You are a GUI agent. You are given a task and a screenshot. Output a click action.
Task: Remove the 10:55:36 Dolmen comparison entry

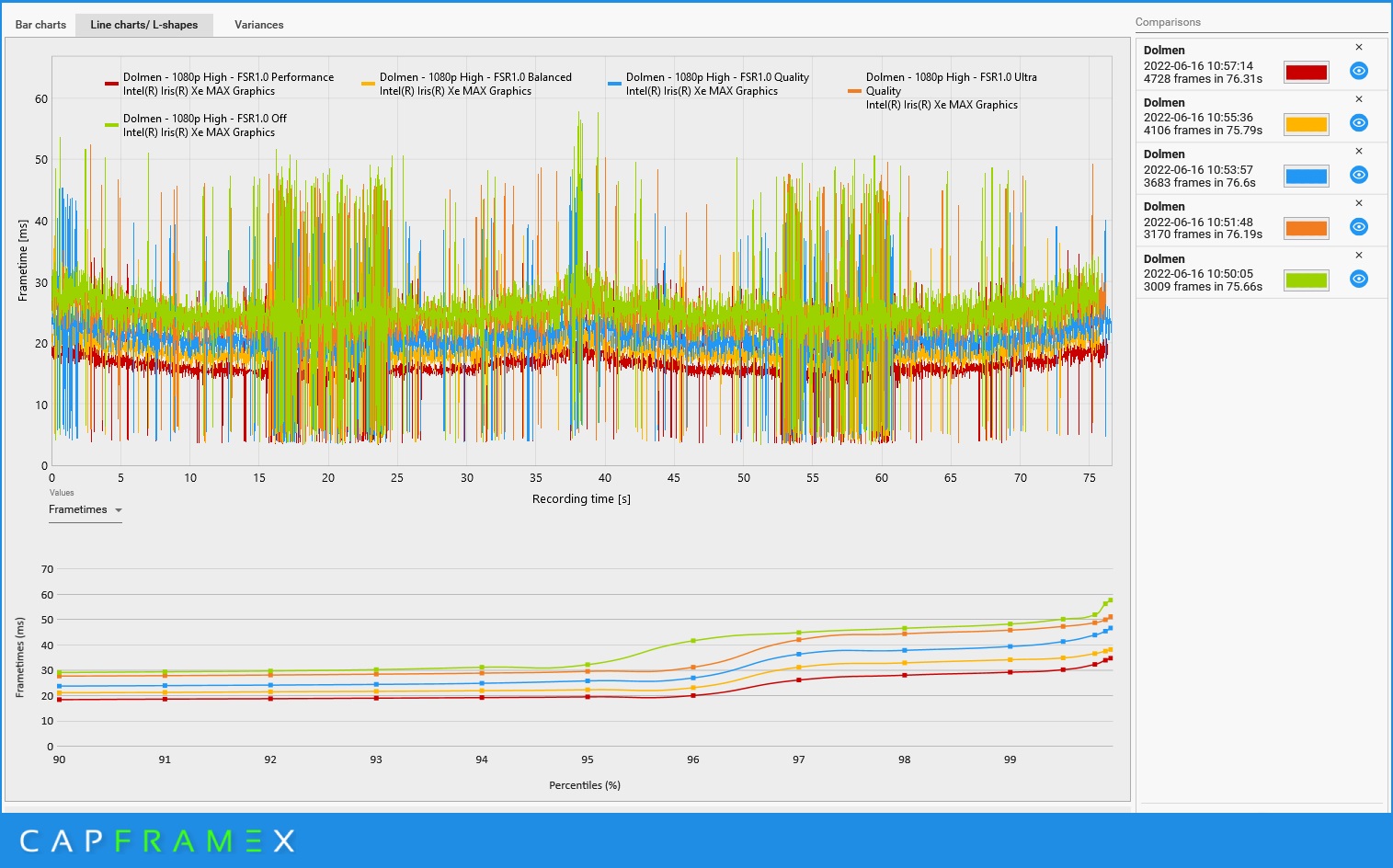[x=1359, y=99]
